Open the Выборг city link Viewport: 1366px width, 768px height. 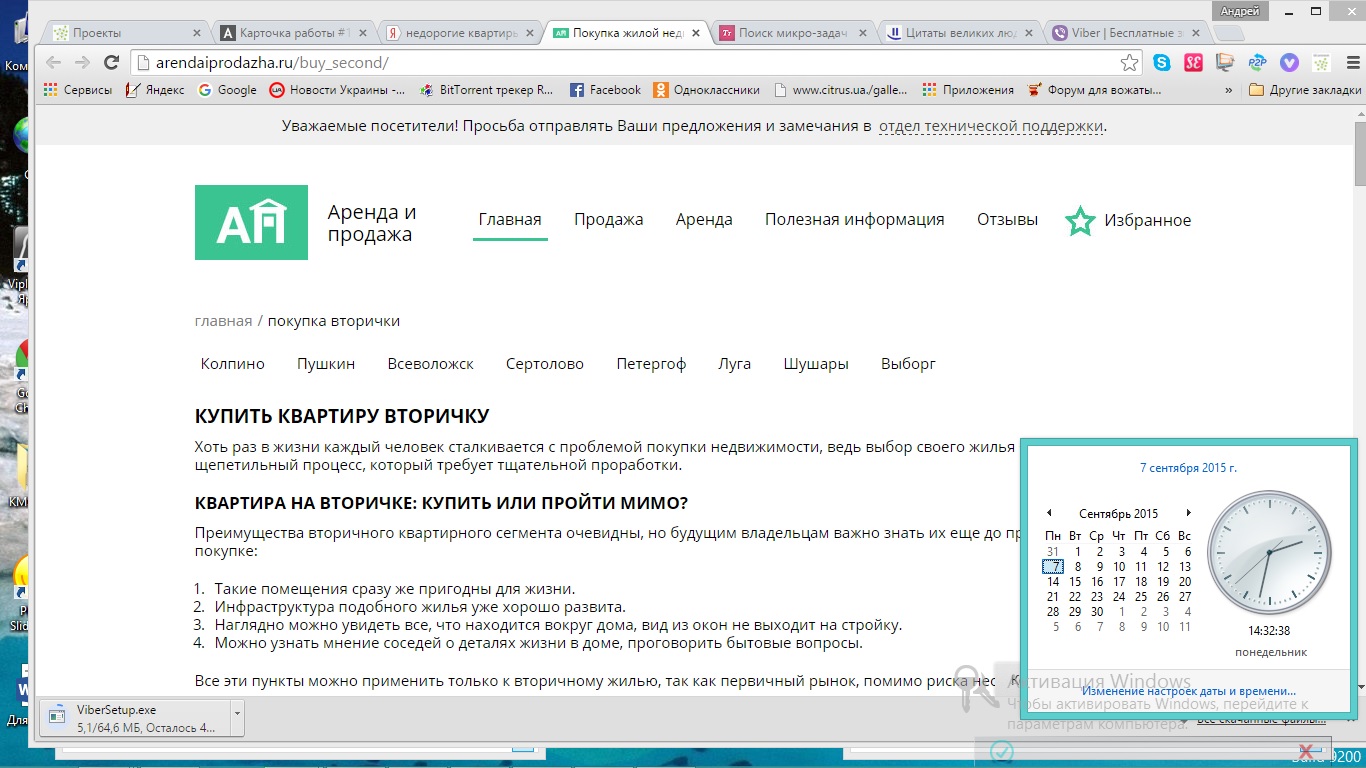(x=908, y=364)
